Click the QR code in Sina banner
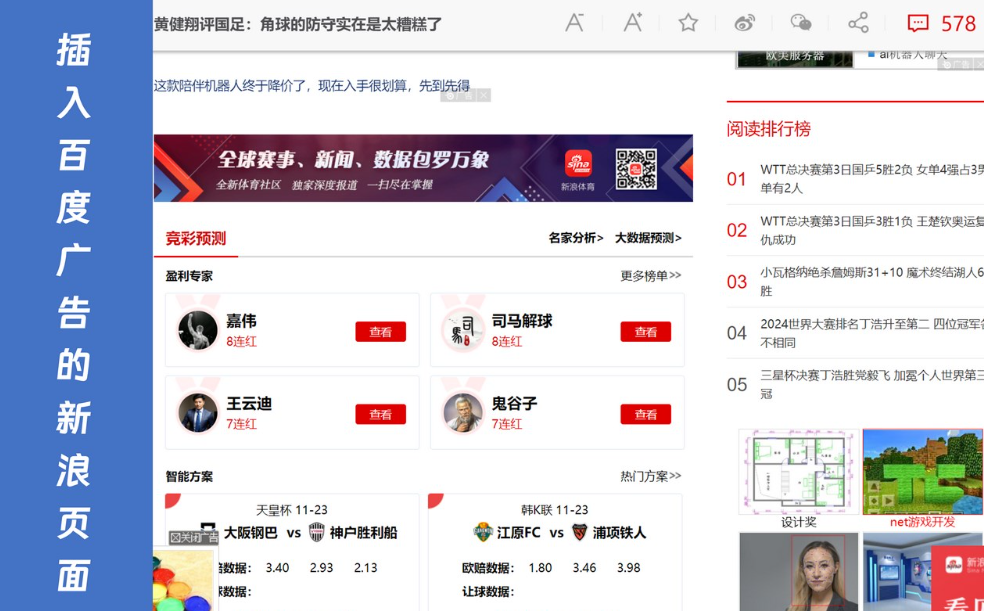The width and height of the screenshot is (984, 611). click(x=636, y=169)
